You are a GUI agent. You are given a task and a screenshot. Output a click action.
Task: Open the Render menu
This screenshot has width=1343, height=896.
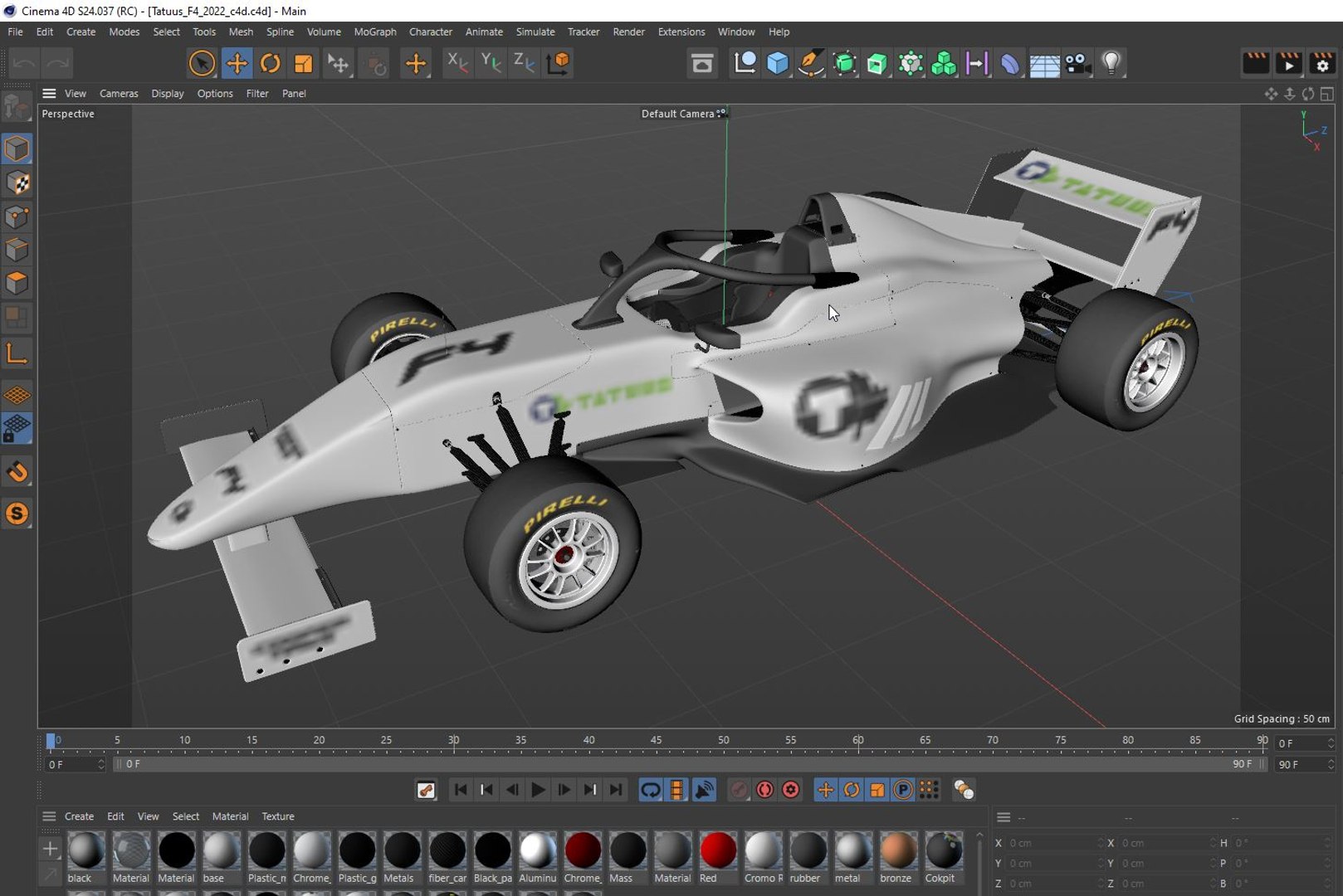click(628, 32)
